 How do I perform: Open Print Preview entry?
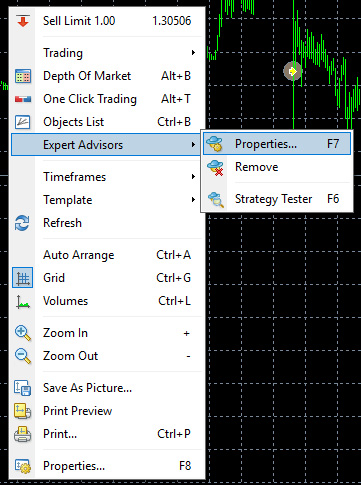(108, 411)
